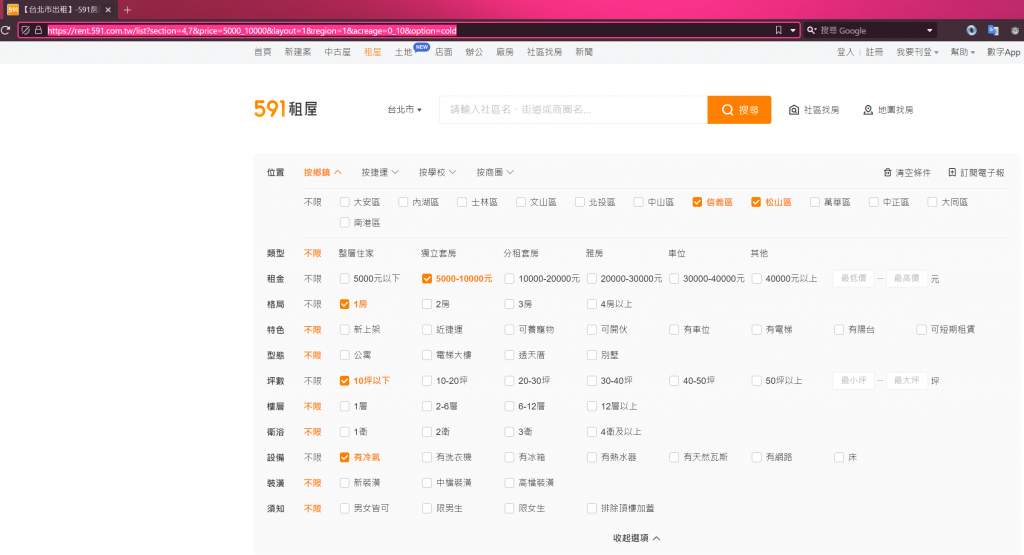Open 店面 in top navigation

click(444, 52)
